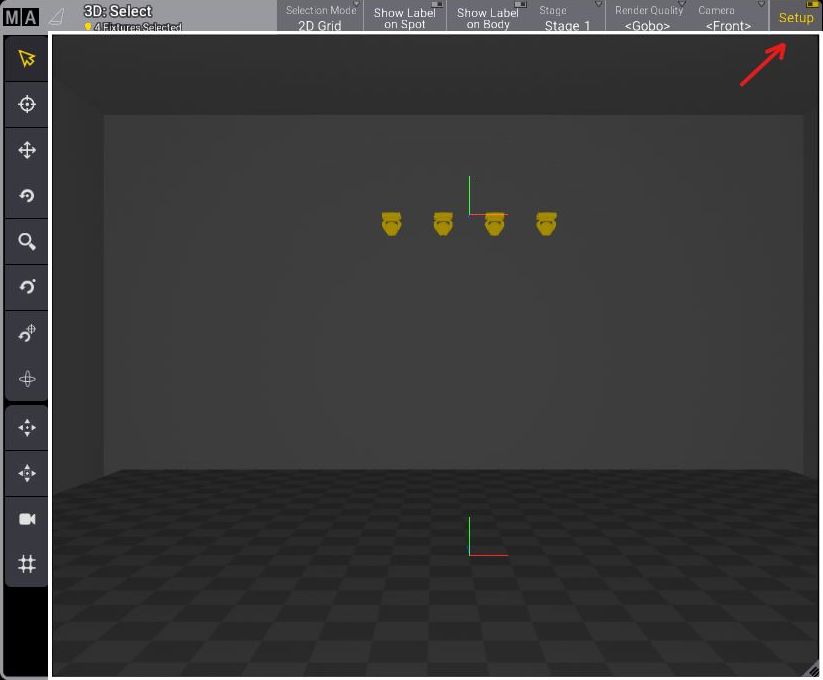Click the rotate-around-pivot tool icon
The image size is (823, 680).
tap(27, 333)
